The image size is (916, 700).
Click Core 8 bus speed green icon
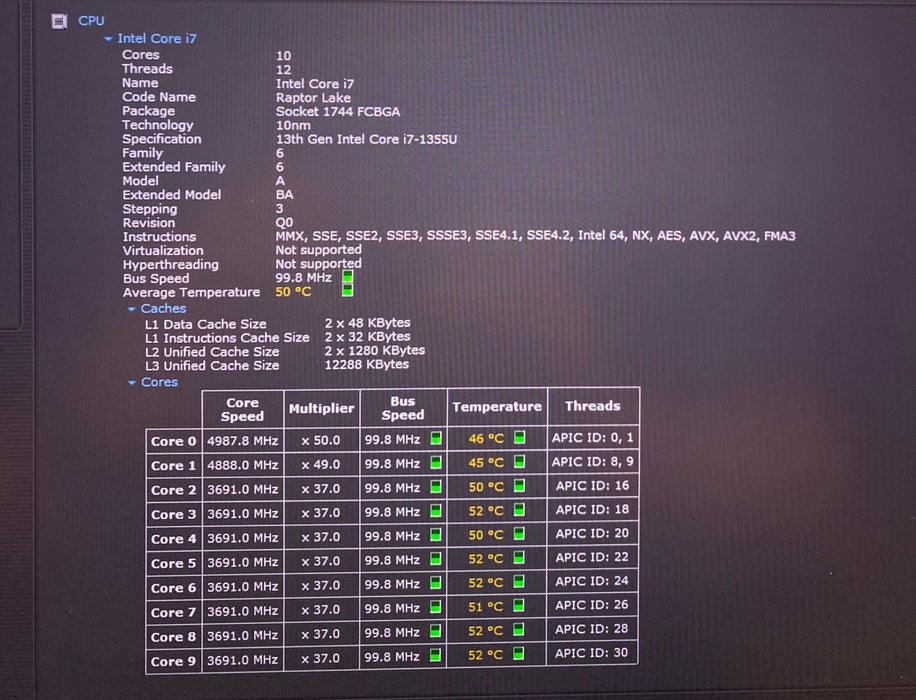point(436,631)
